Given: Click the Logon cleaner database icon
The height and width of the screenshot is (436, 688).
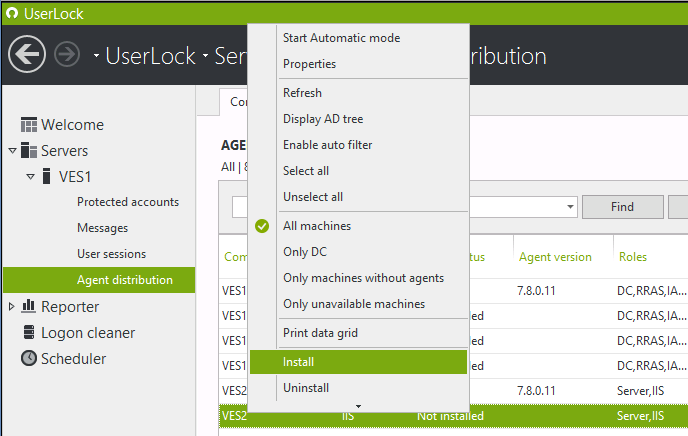Looking at the screenshot, I should 29,332.
